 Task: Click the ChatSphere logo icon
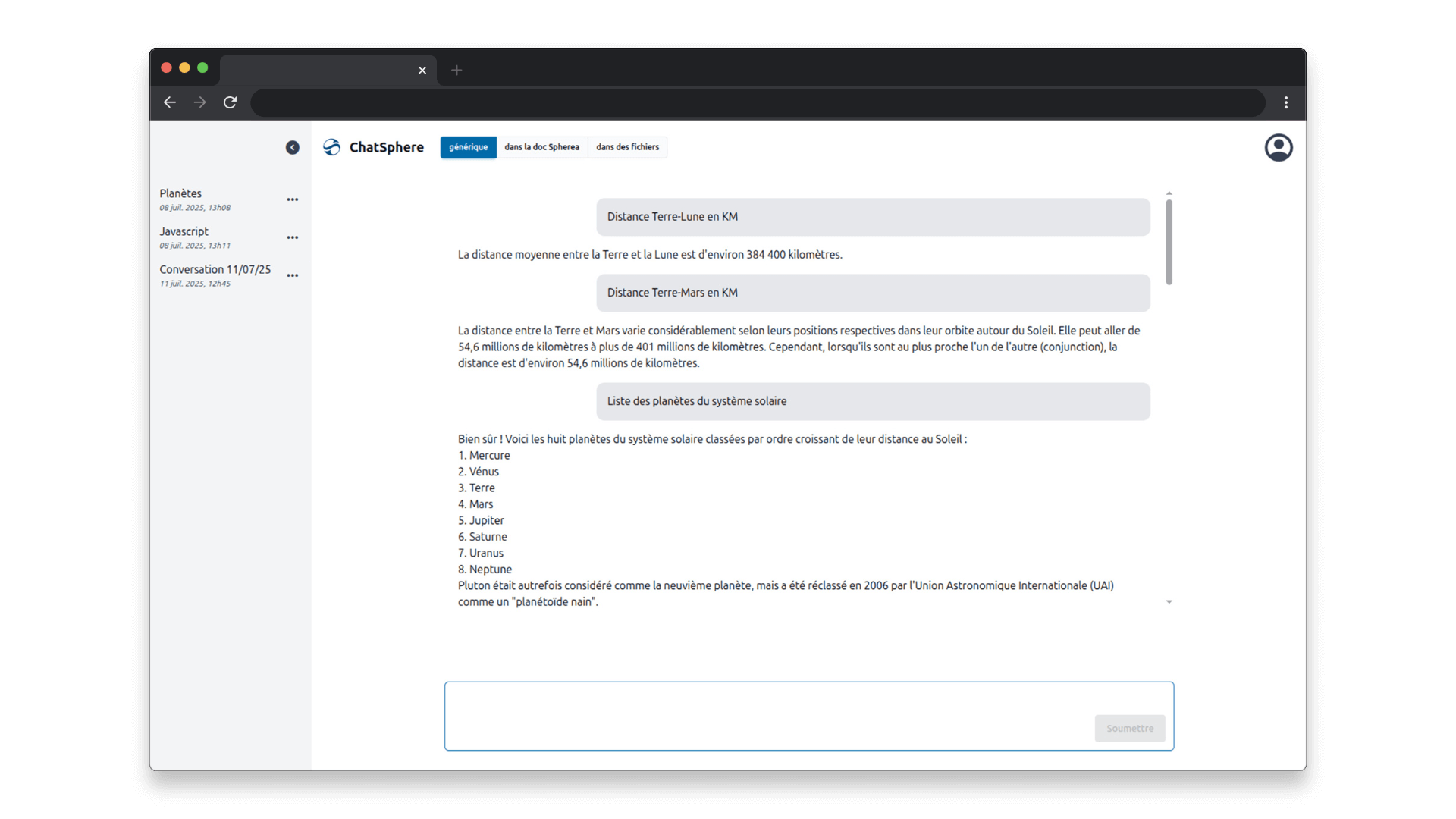[331, 147]
